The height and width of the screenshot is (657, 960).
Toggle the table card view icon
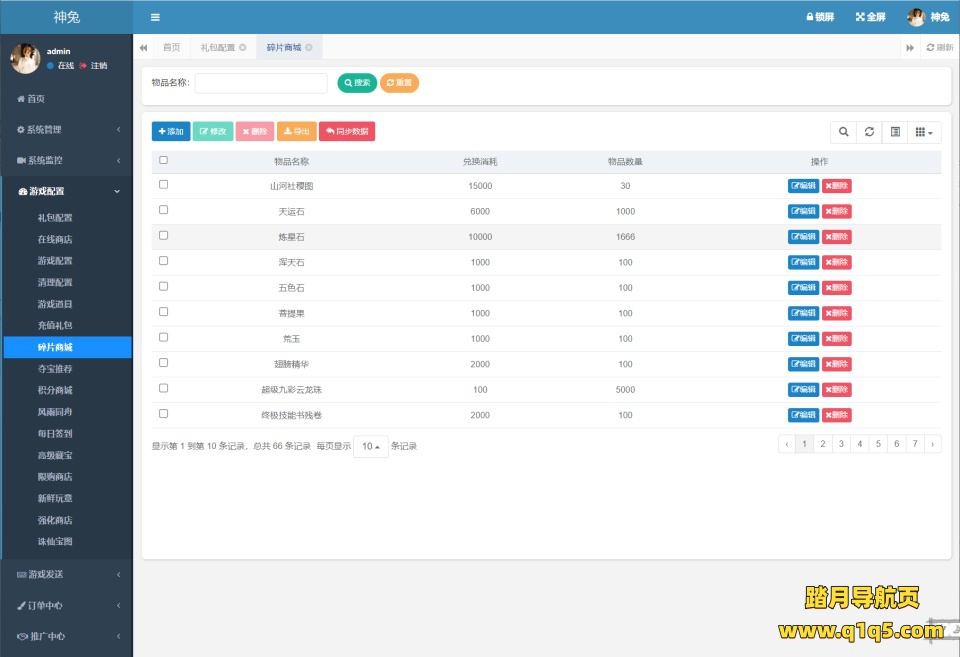pos(895,132)
